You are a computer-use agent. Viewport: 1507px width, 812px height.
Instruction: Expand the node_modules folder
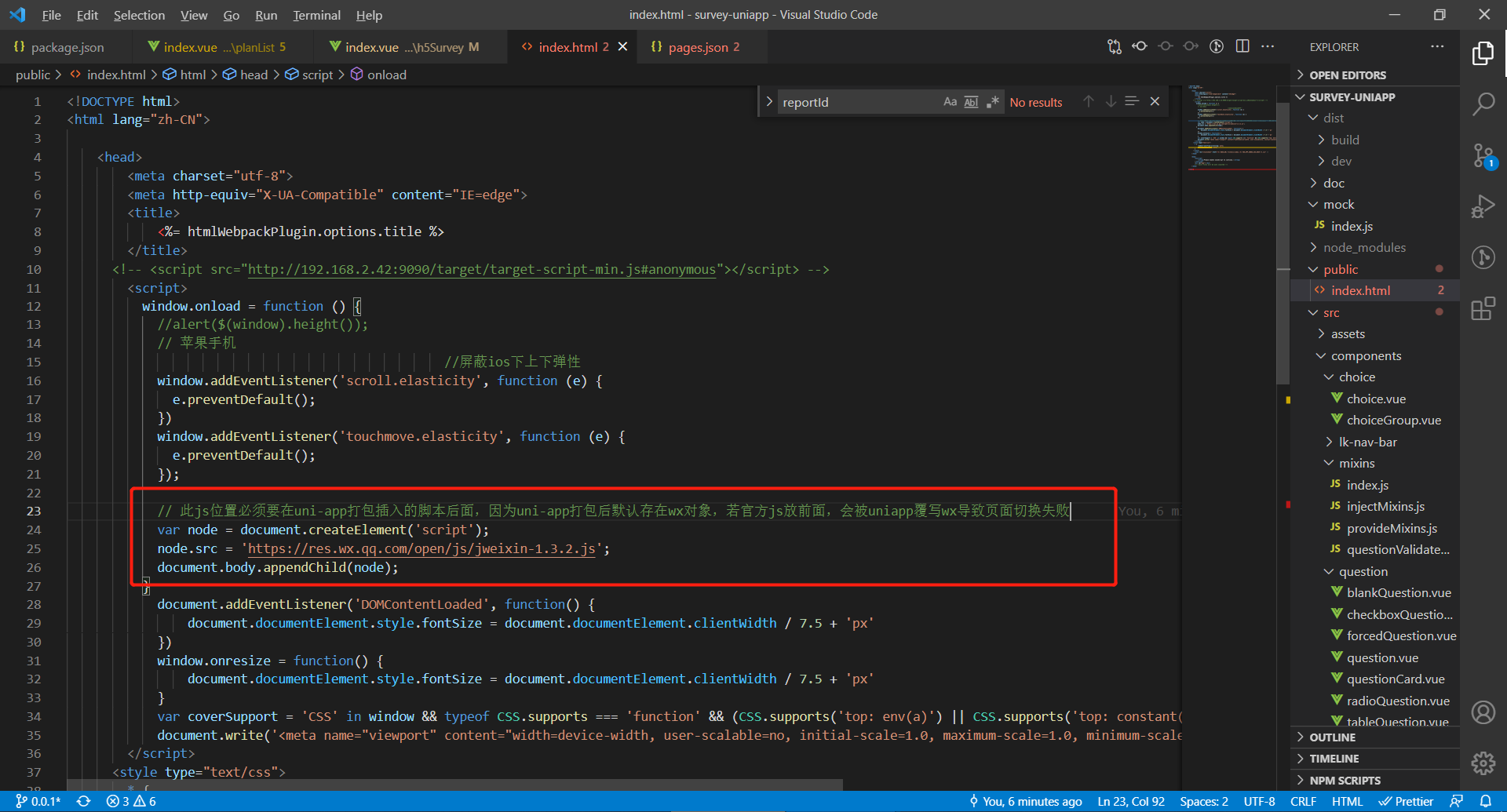click(1375, 247)
